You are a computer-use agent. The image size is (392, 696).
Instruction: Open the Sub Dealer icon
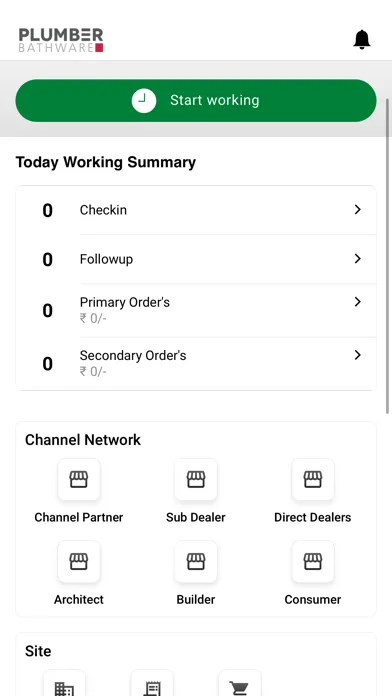[196, 479]
